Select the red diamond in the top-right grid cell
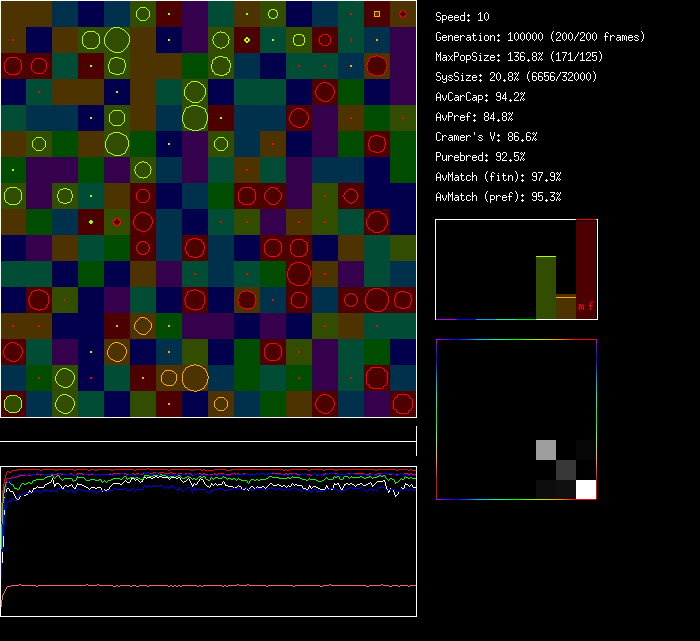 pos(402,14)
